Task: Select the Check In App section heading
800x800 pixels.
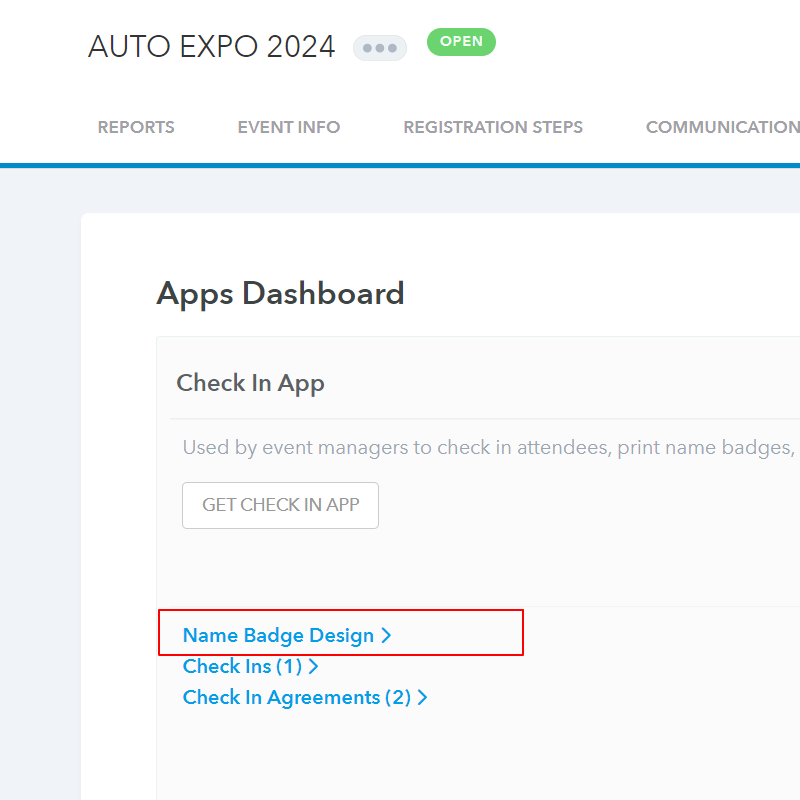Action: click(250, 383)
